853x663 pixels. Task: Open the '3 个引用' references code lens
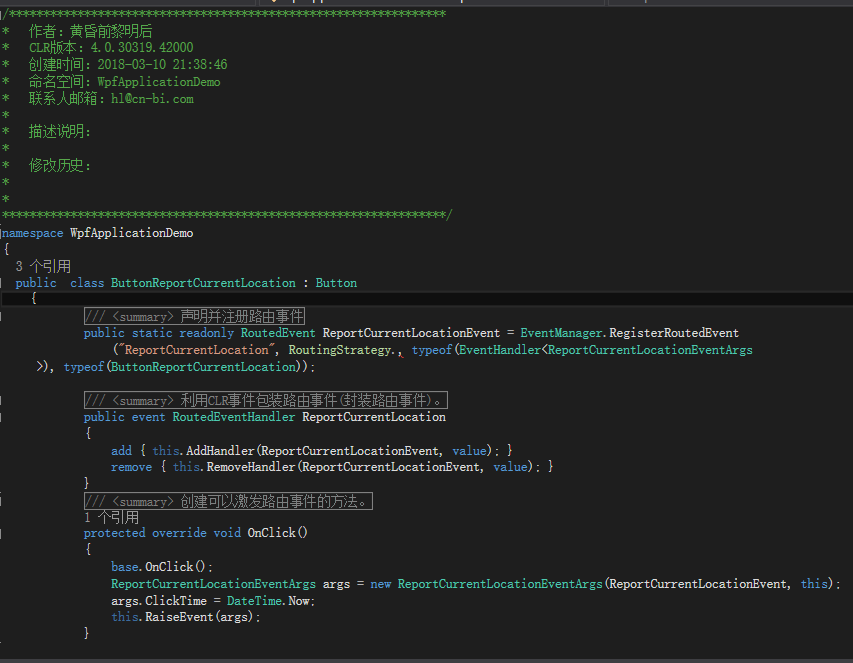(43, 266)
